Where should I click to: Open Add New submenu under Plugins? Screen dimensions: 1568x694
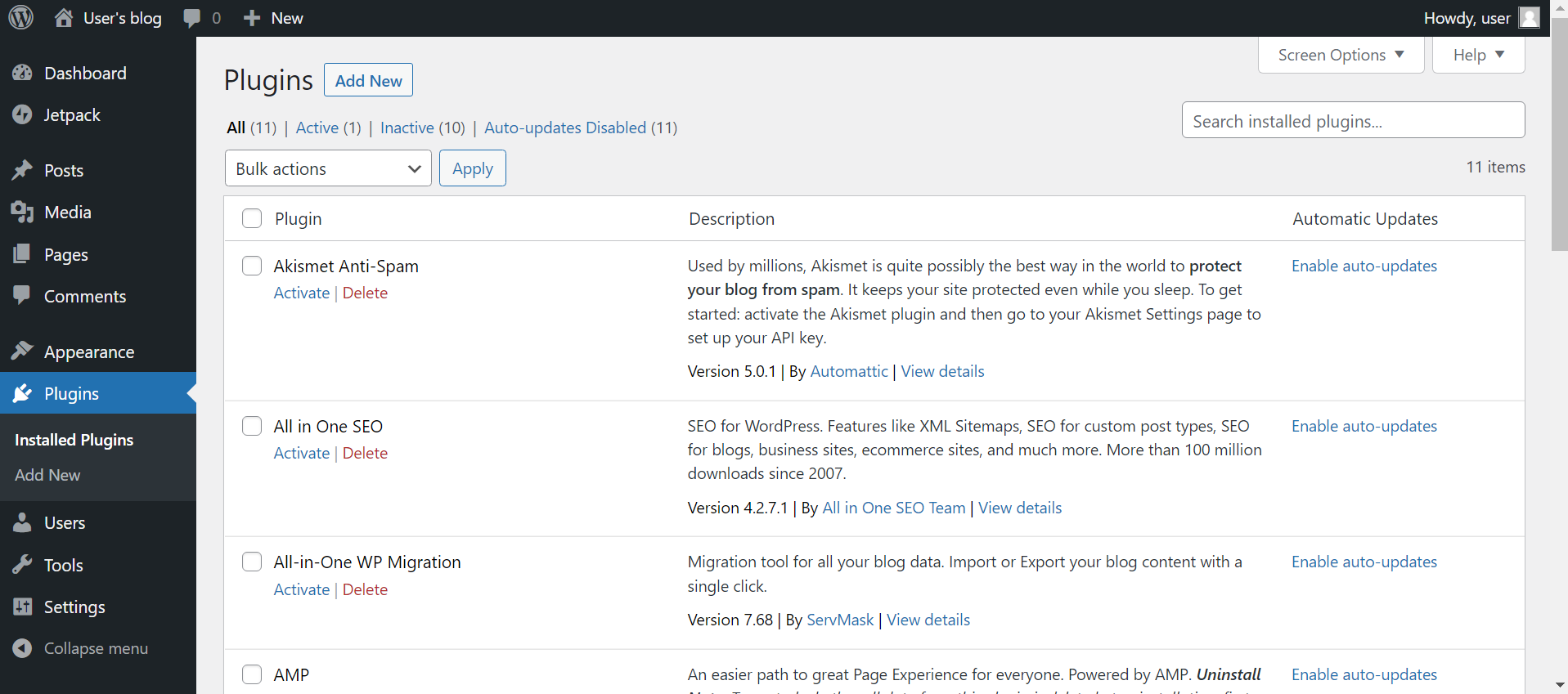[47, 475]
